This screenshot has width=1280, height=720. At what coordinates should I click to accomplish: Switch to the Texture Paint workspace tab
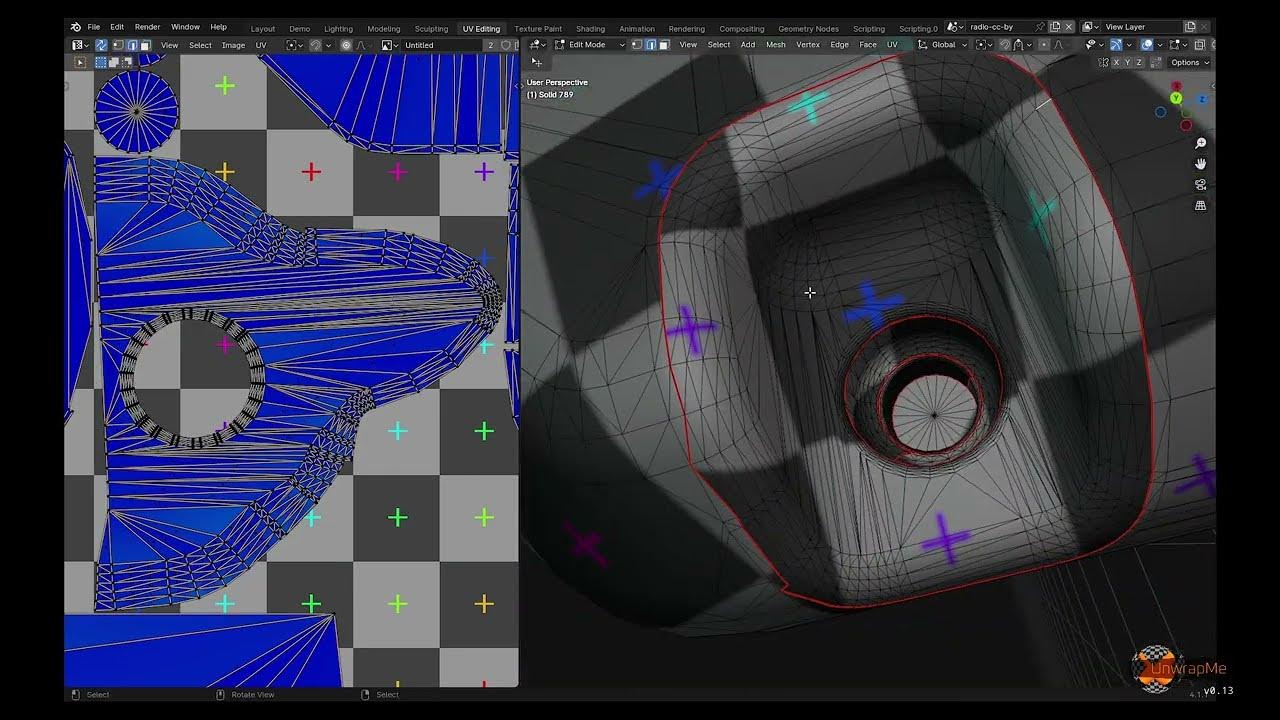(x=538, y=29)
